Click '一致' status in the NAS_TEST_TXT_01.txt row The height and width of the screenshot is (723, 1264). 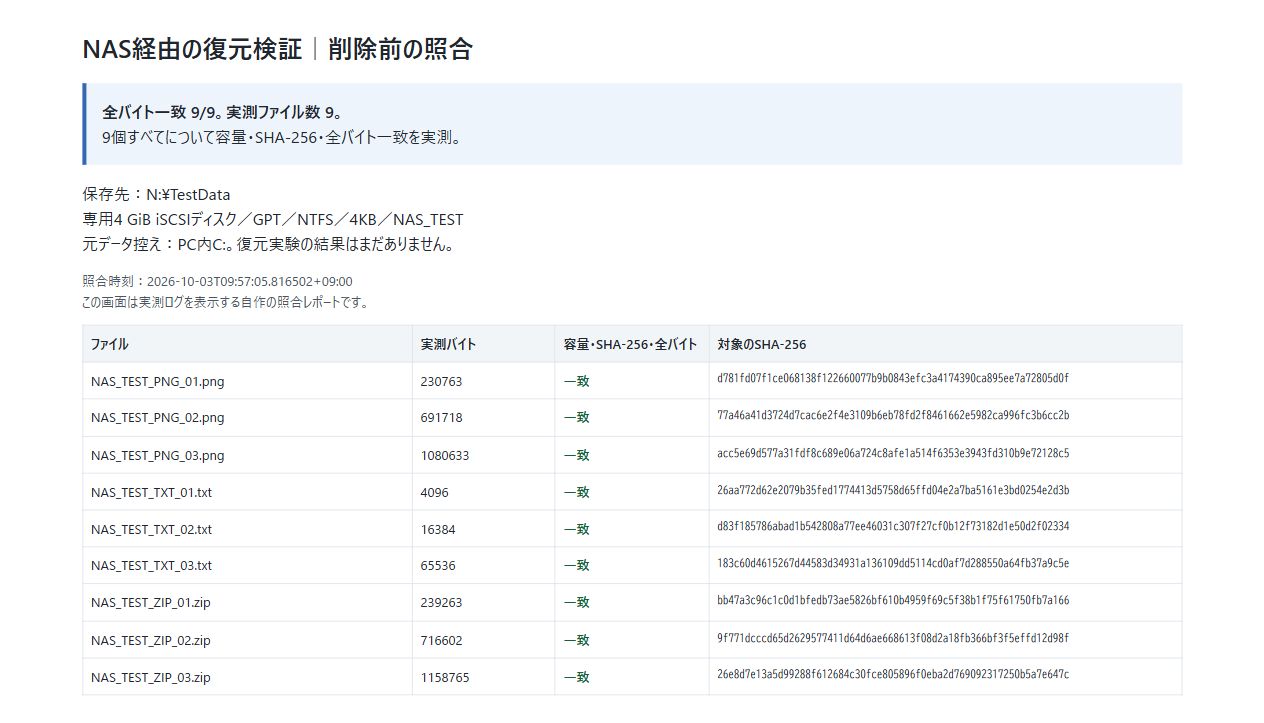click(577, 492)
